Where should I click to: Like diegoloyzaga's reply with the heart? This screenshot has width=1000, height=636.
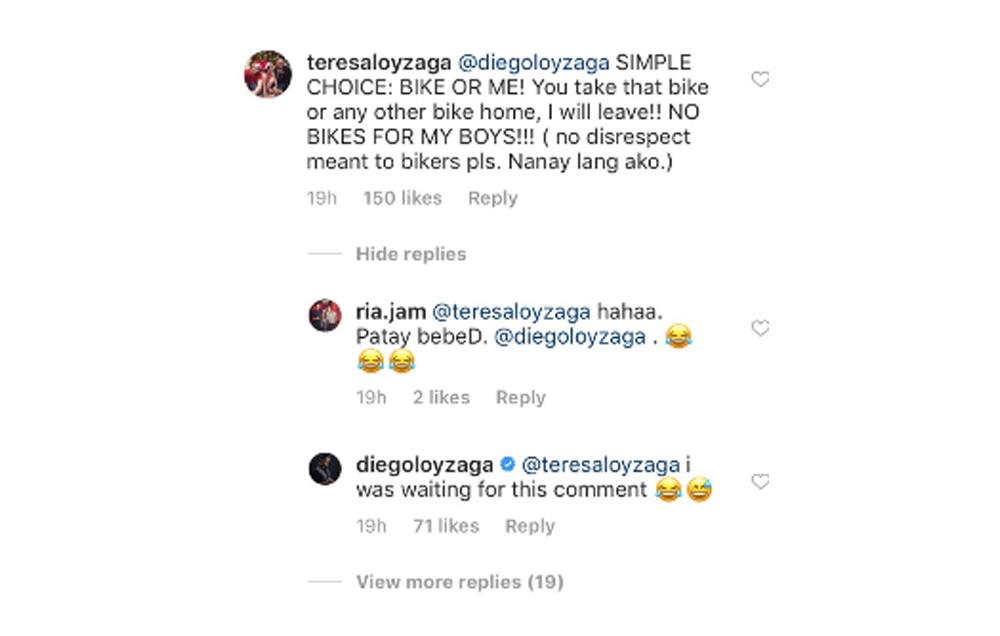[x=760, y=482]
